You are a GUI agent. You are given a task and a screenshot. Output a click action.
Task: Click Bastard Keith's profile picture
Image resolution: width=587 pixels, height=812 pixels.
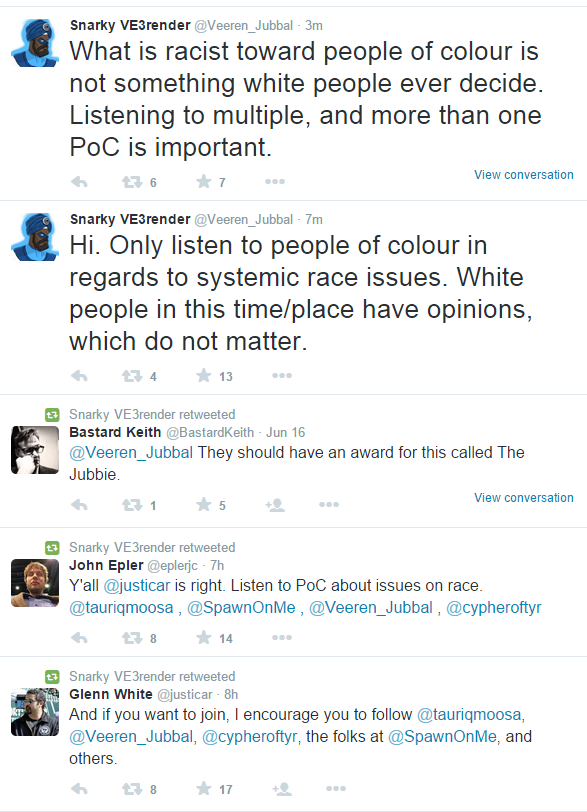tap(35, 450)
